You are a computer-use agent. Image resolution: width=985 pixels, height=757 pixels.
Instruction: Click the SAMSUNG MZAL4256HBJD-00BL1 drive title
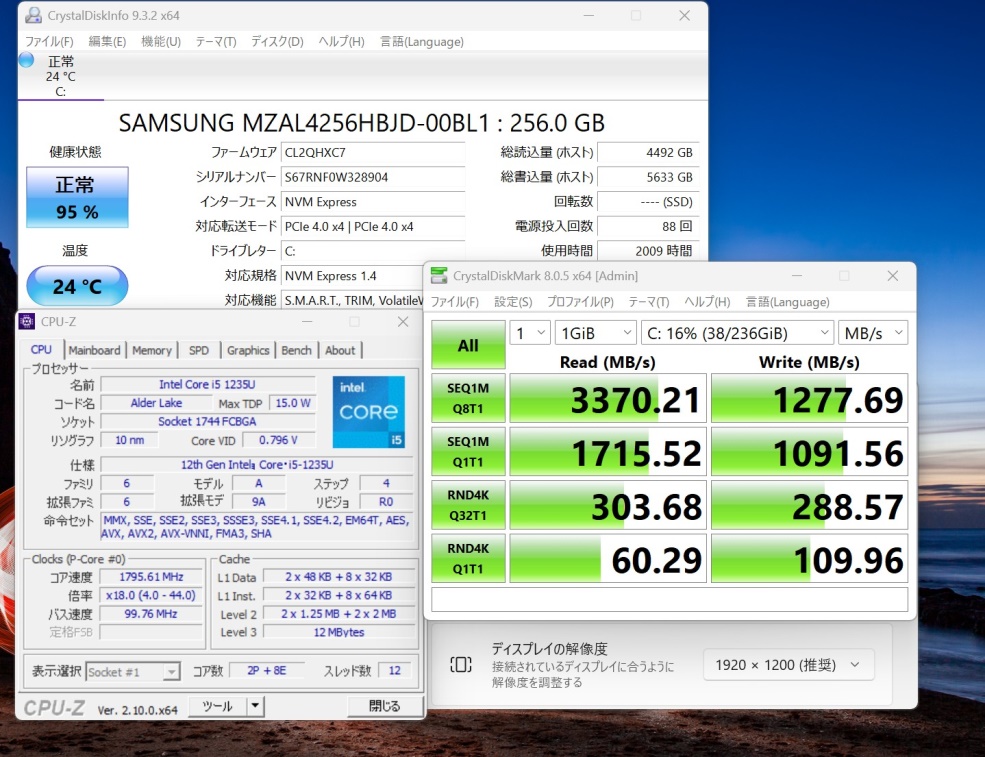(362, 123)
